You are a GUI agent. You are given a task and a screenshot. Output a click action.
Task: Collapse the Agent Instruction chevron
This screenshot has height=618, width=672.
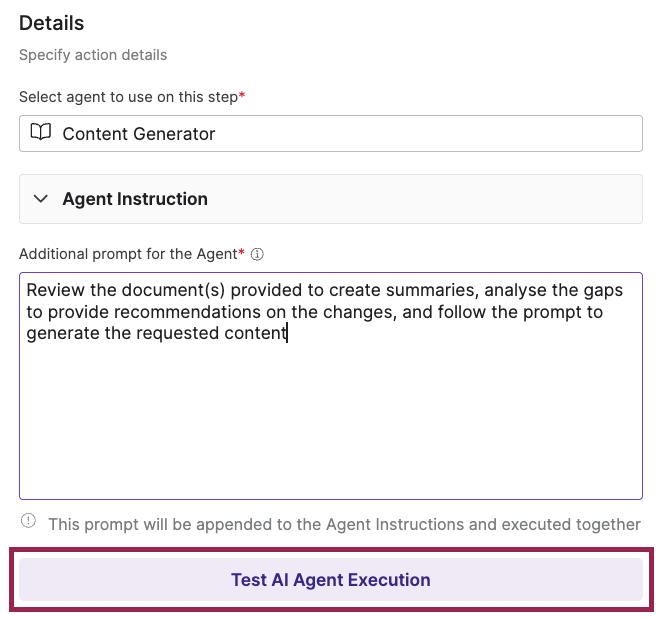coord(41,199)
